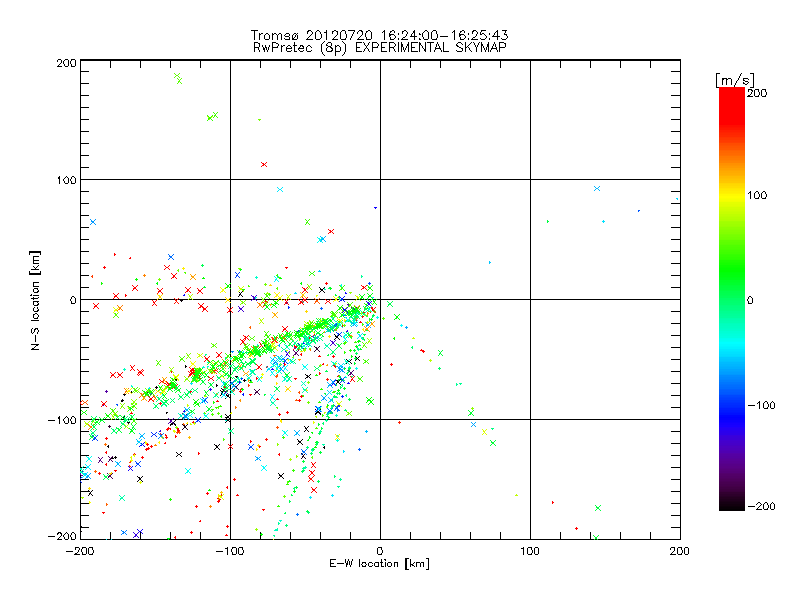The height and width of the screenshot is (600, 800).
Task: Click the plot origin where the zero gridlines cross
Action: coord(380,299)
